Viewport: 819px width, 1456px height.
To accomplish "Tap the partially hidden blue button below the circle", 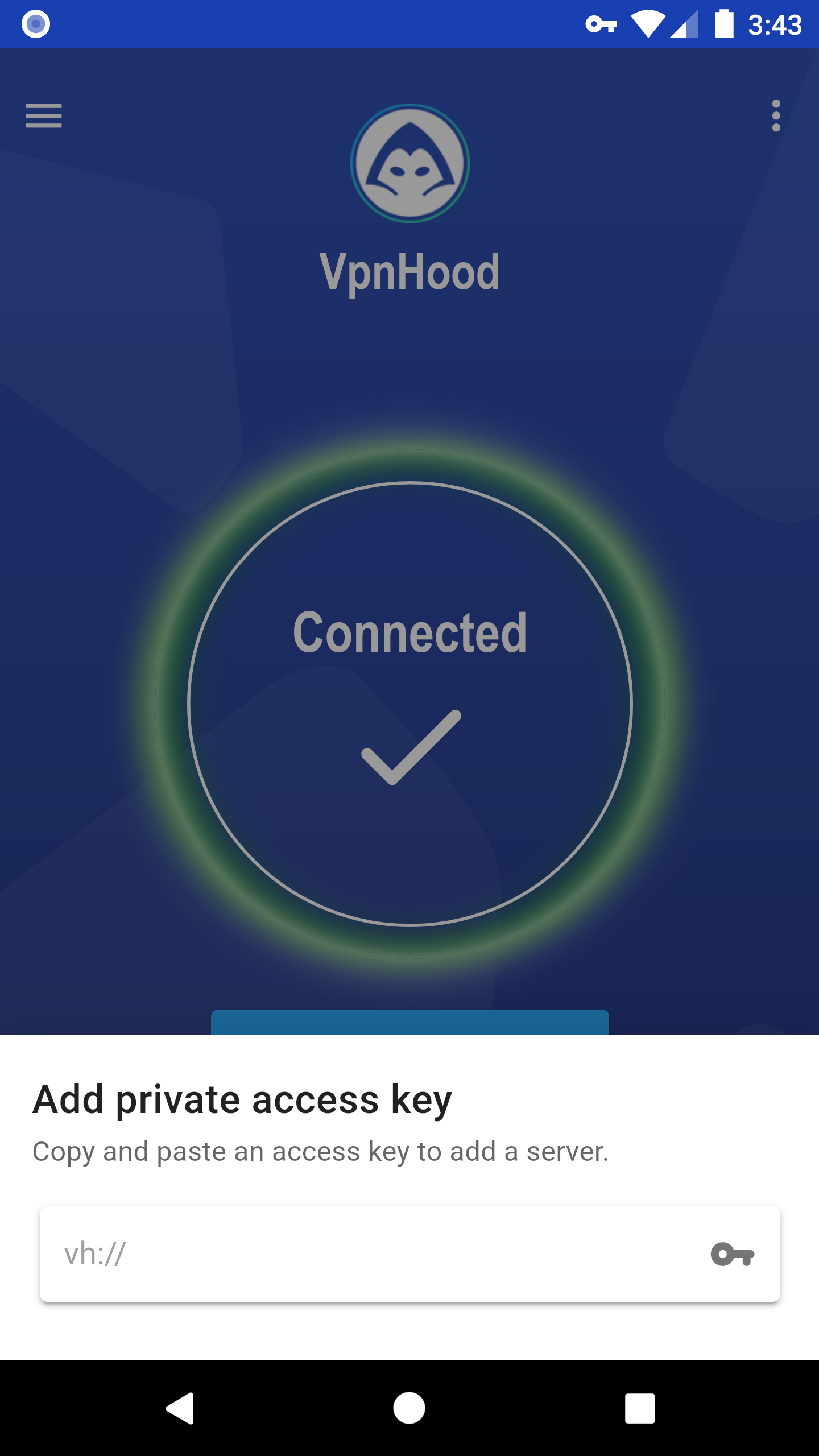I will (x=409, y=1023).
